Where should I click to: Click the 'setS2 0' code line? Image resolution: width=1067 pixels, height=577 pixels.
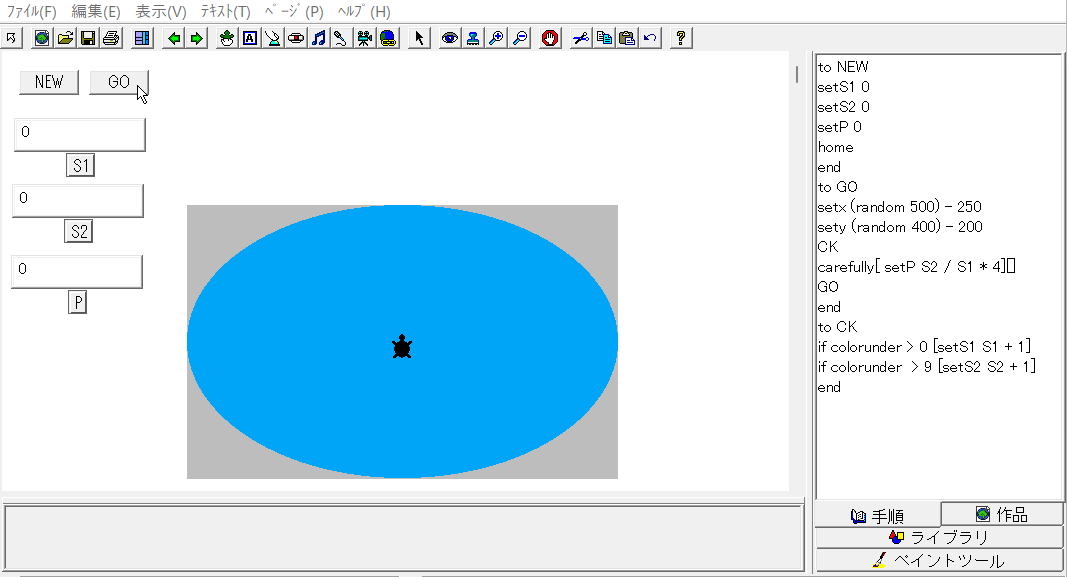(844, 107)
